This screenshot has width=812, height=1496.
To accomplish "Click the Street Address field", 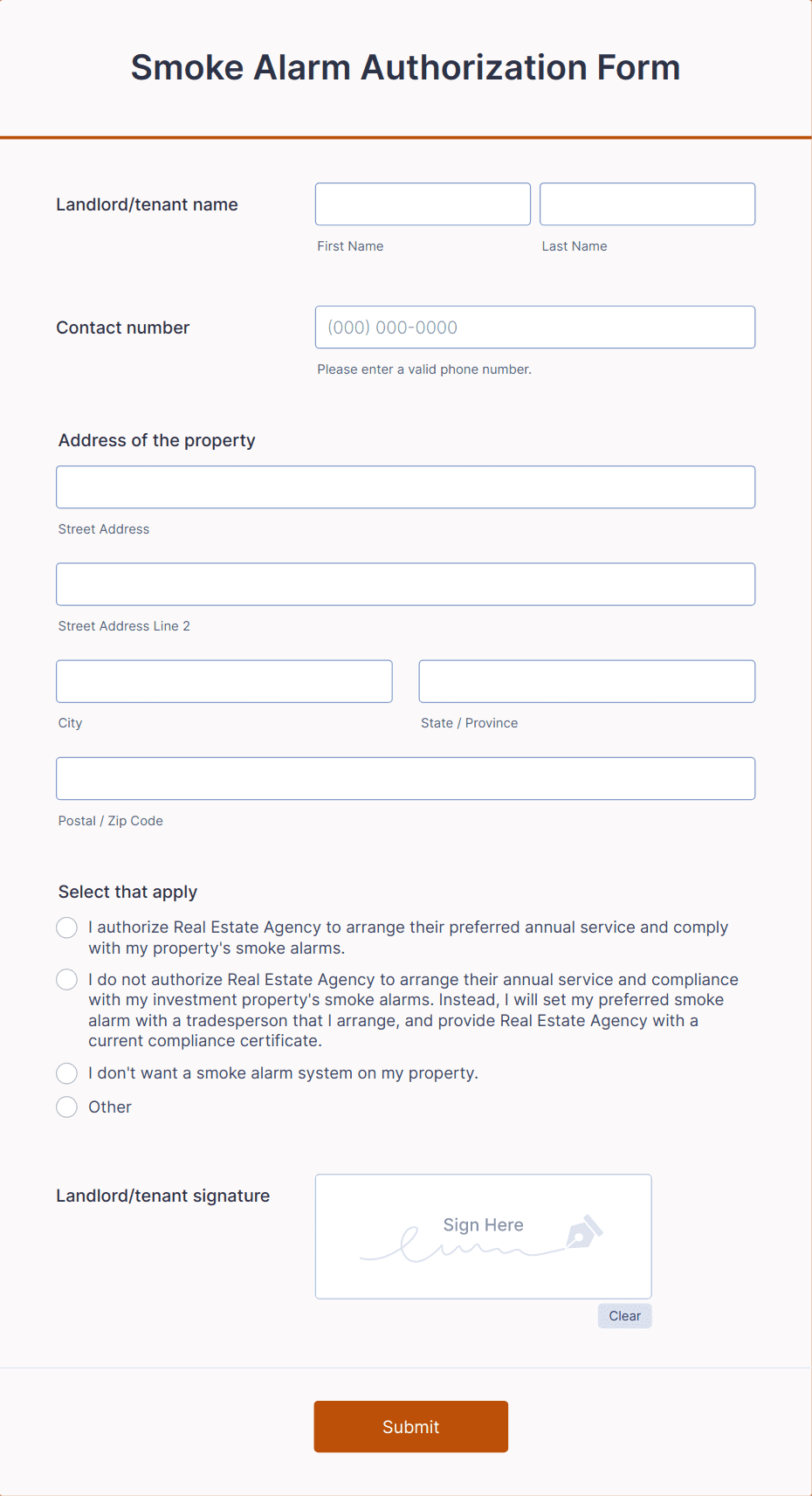I will click(x=405, y=486).
